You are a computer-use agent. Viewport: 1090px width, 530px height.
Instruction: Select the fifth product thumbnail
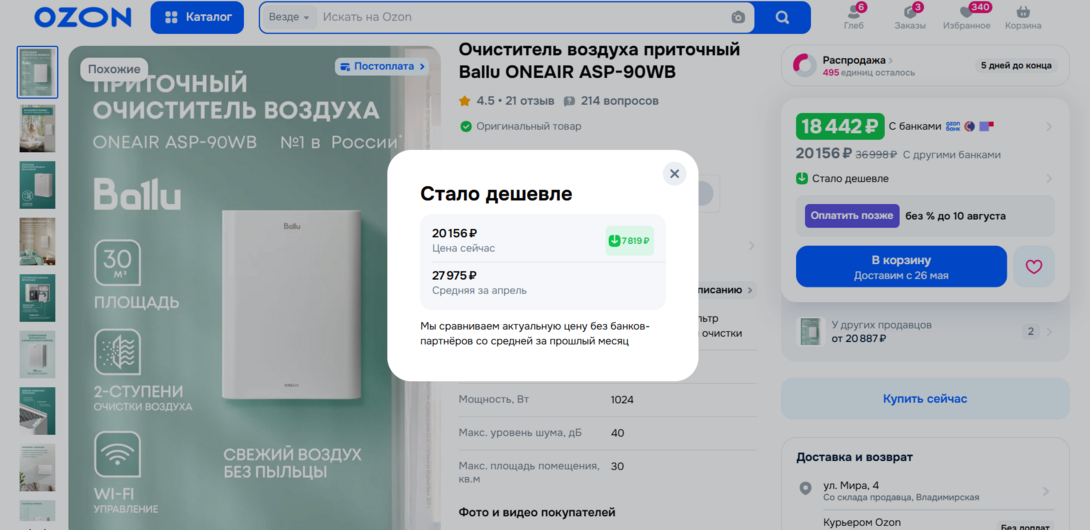pos(38,298)
